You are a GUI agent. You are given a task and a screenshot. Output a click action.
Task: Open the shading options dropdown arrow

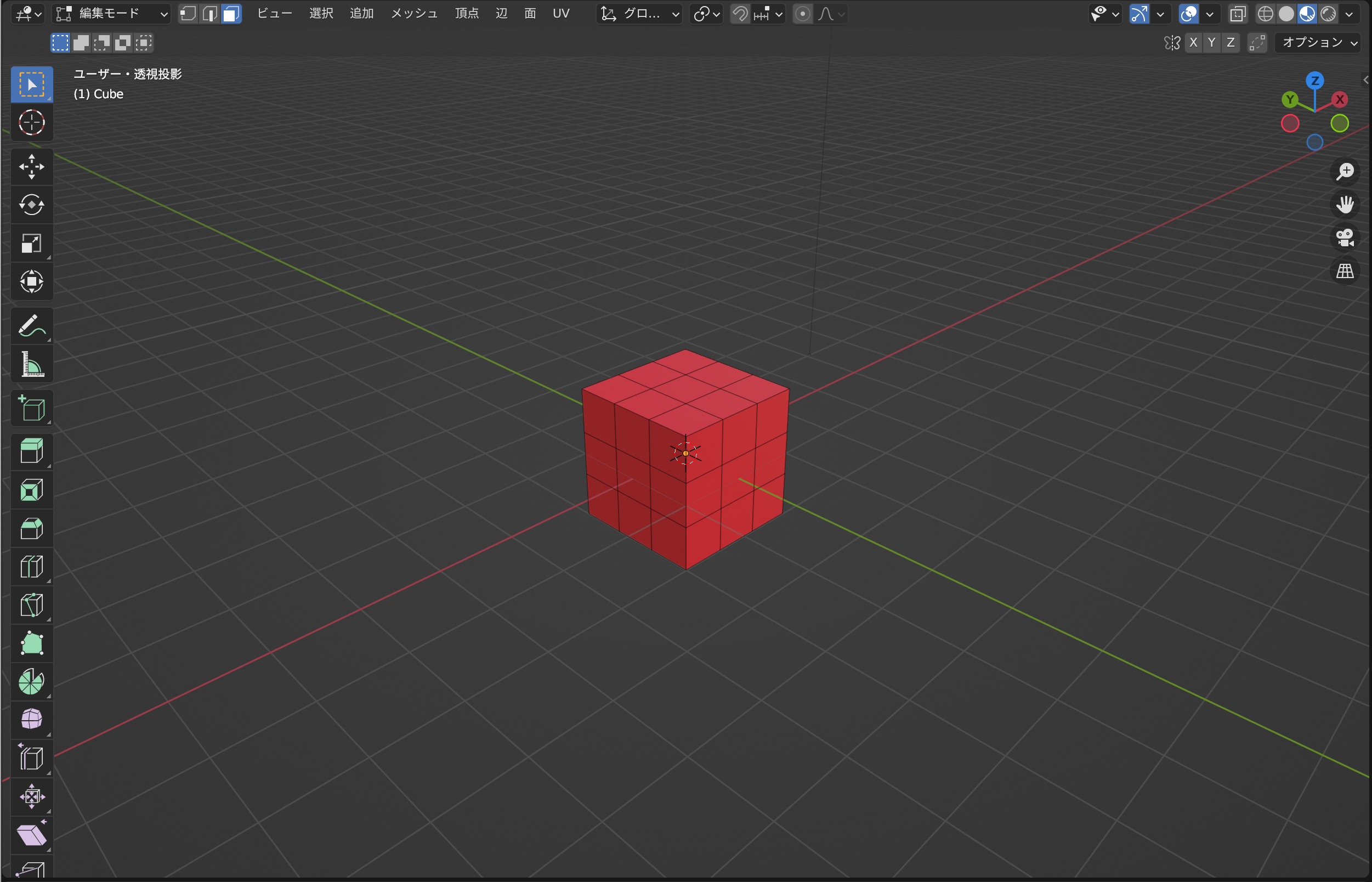1349,14
